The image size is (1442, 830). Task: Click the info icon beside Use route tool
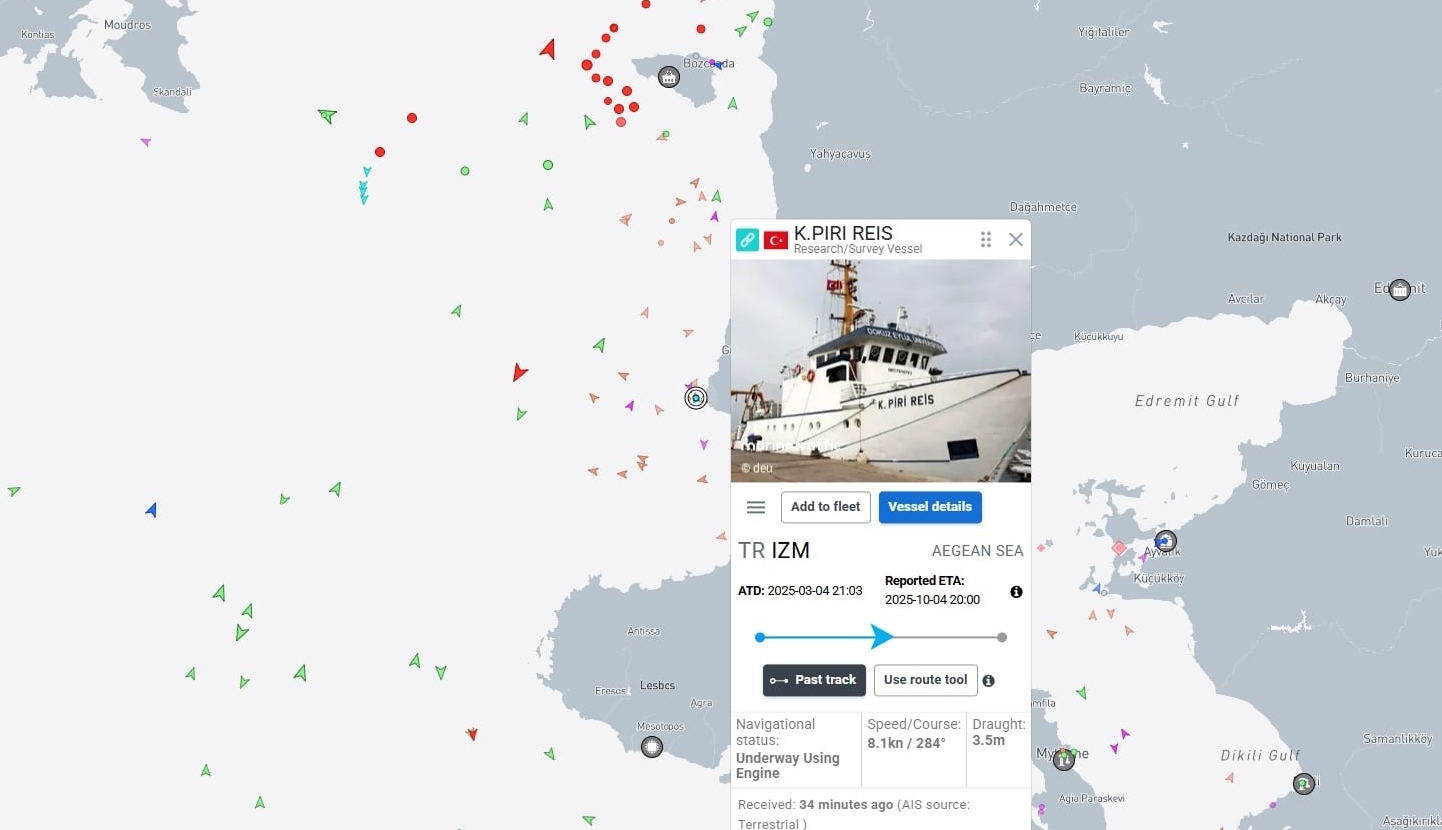pyautogui.click(x=989, y=681)
